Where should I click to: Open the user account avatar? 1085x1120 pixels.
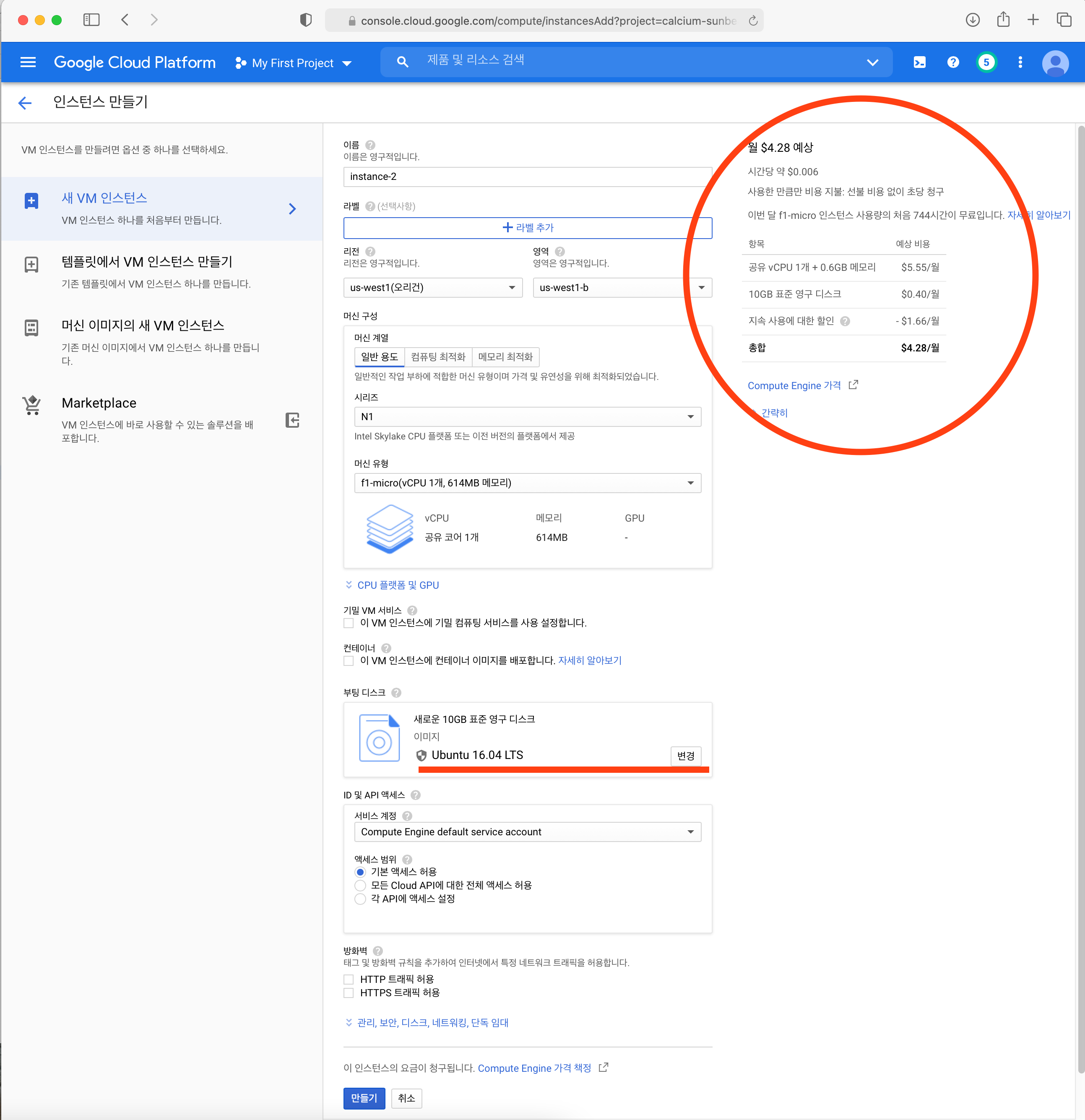[1055, 62]
